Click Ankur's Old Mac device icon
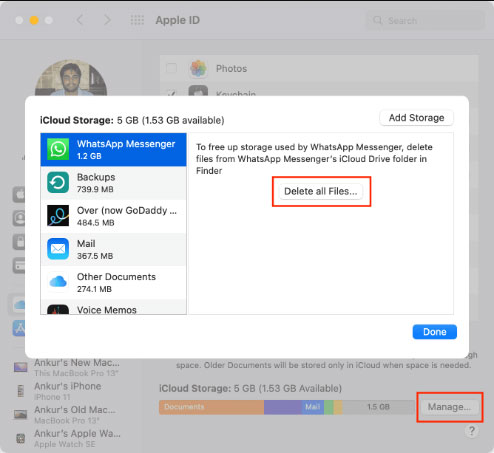Viewport: 494px width, 453px height. coord(20,414)
